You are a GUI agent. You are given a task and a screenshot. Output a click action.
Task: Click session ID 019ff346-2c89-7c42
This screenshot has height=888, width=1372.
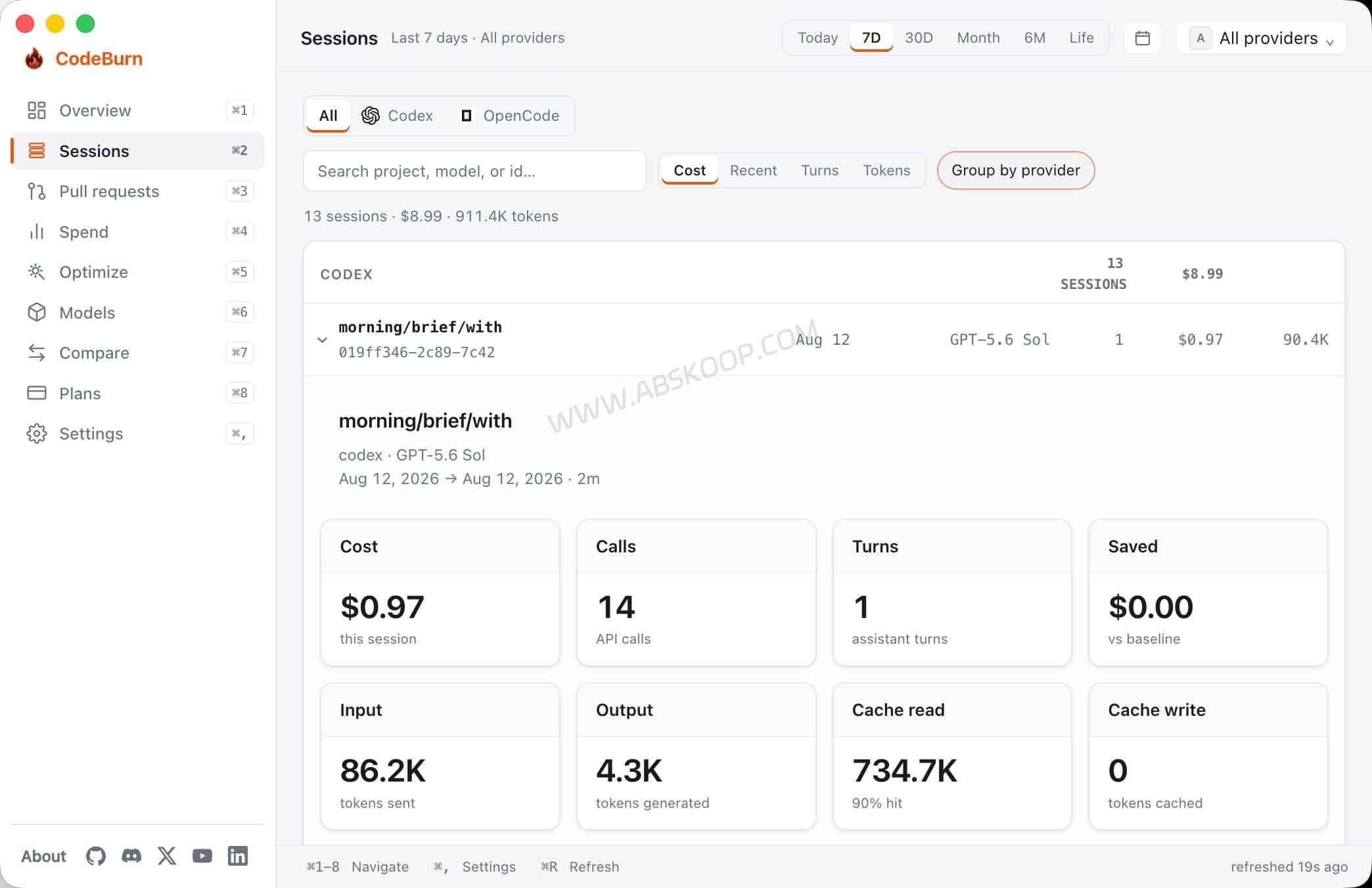[417, 352]
